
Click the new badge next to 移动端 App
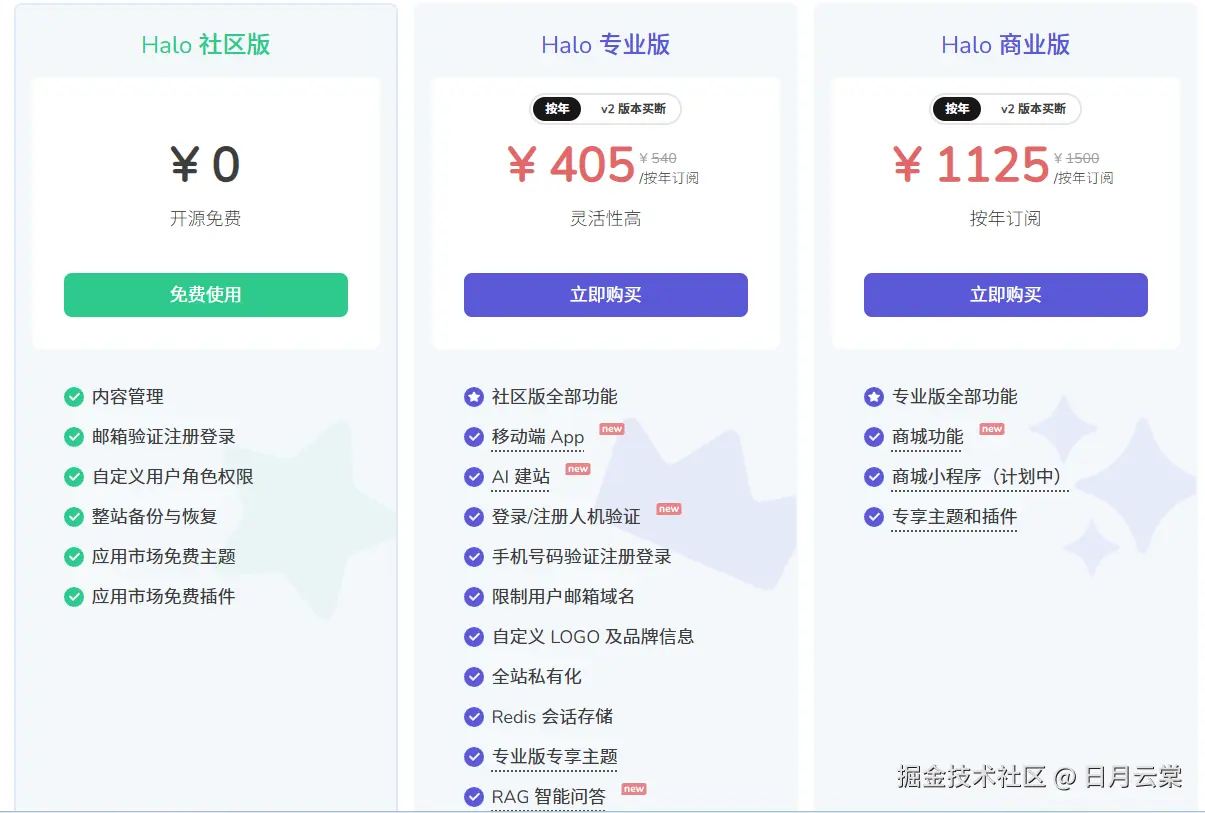[x=611, y=429]
